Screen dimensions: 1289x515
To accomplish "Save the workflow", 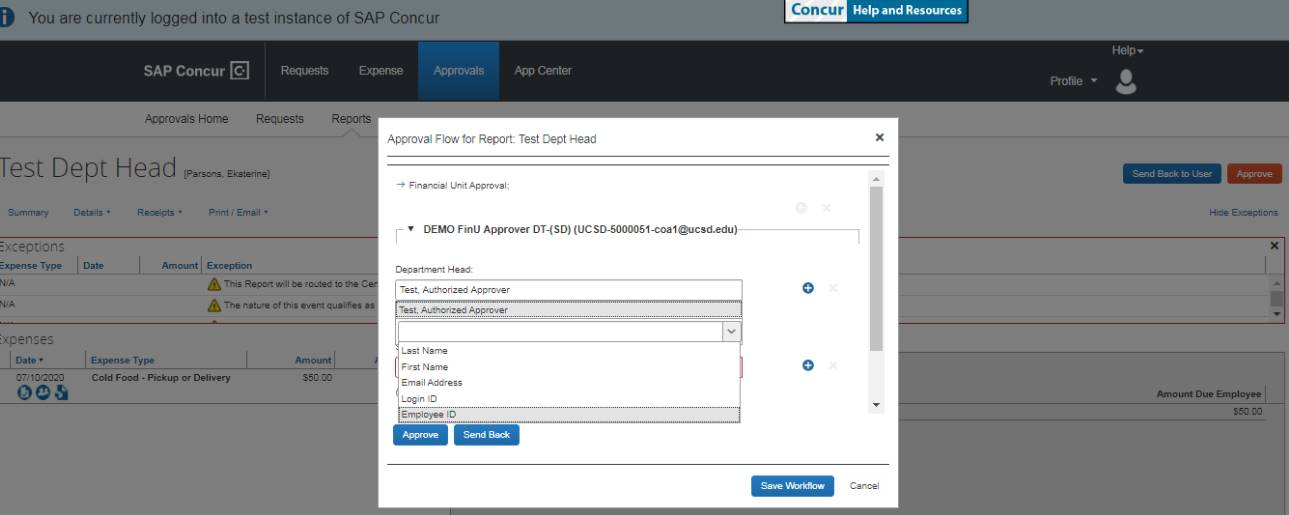I will pyautogui.click(x=792, y=486).
